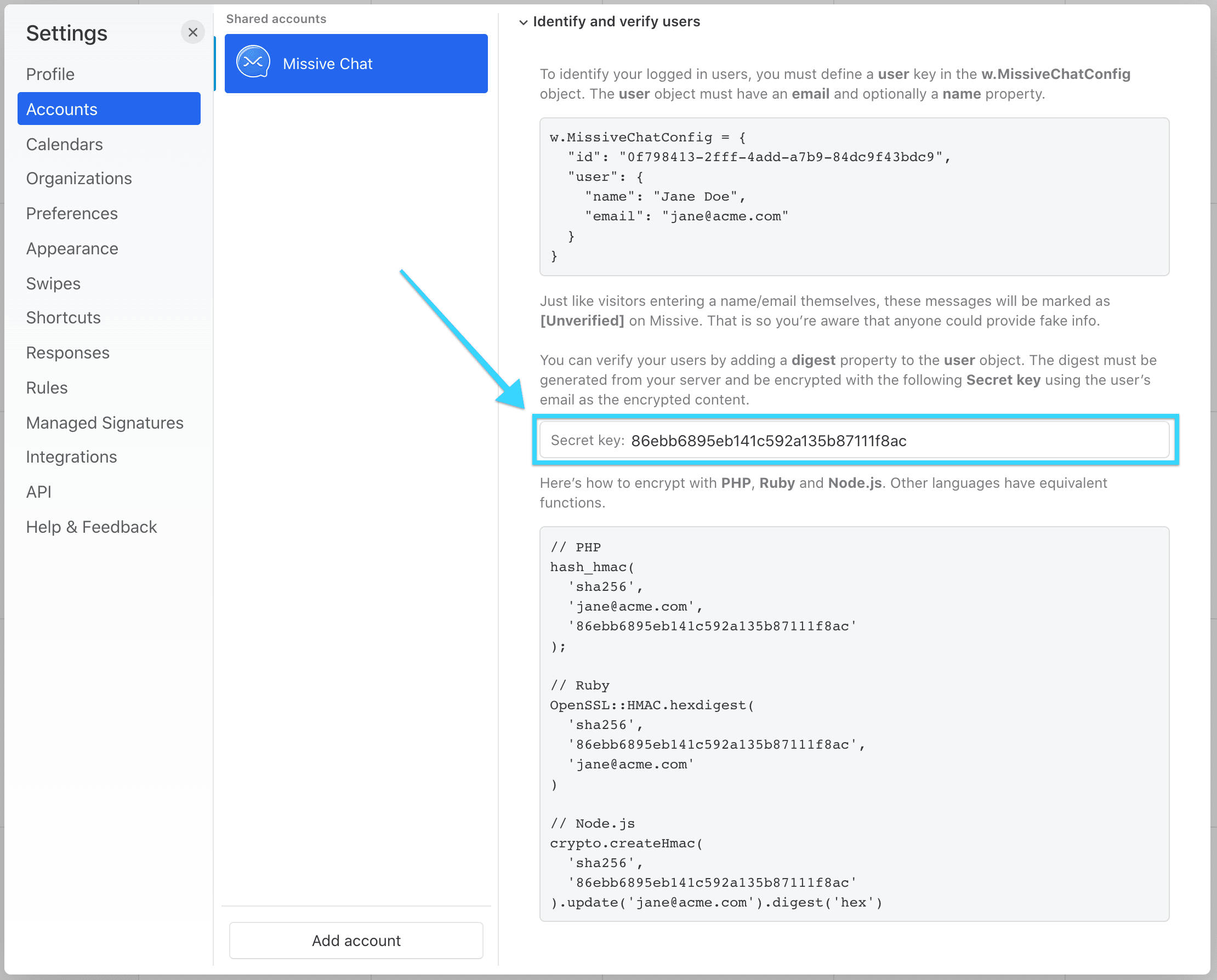Select the Missive Chat shared account
The height and width of the screenshot is (980, 1217).
[356, 63]
